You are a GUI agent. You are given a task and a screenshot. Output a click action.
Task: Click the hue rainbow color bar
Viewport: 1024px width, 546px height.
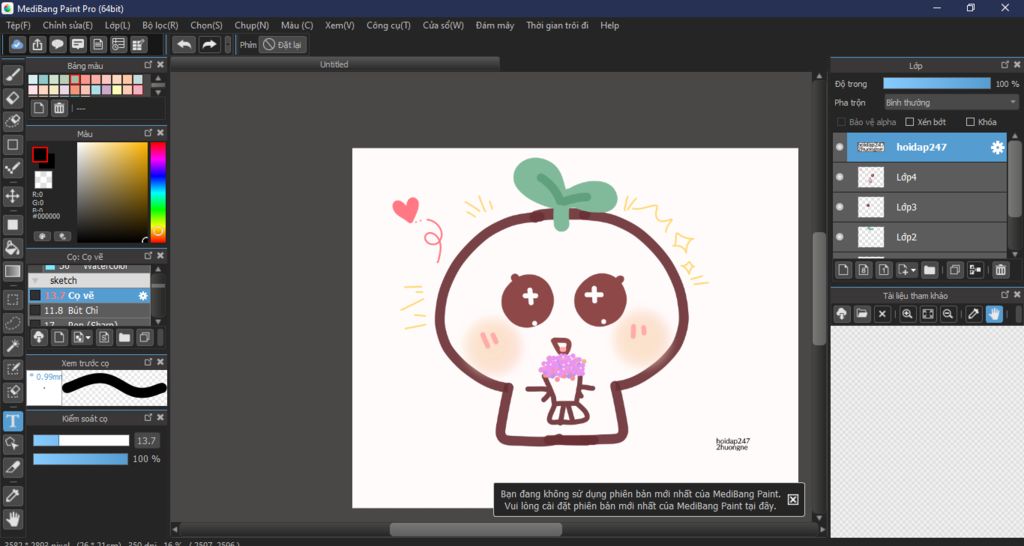click(157, 192)
